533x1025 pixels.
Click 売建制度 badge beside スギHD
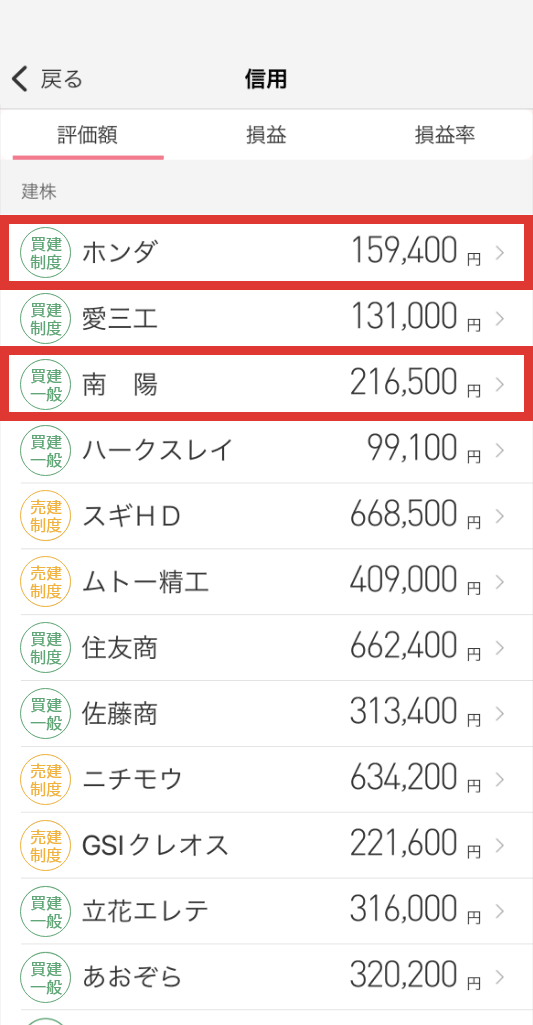pyautogui.click(x=46, y=516)
